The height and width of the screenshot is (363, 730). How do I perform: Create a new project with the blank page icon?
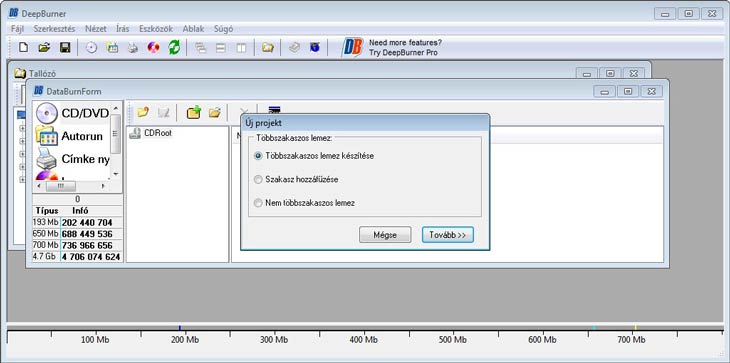23,47
